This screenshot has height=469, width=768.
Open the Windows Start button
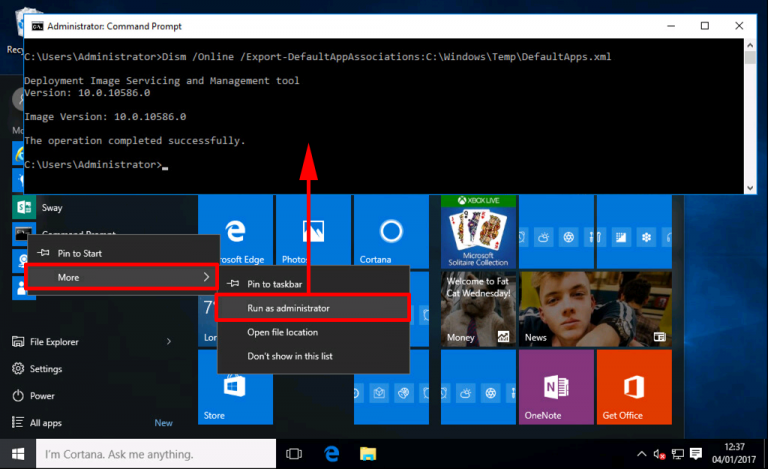point(18,454)
